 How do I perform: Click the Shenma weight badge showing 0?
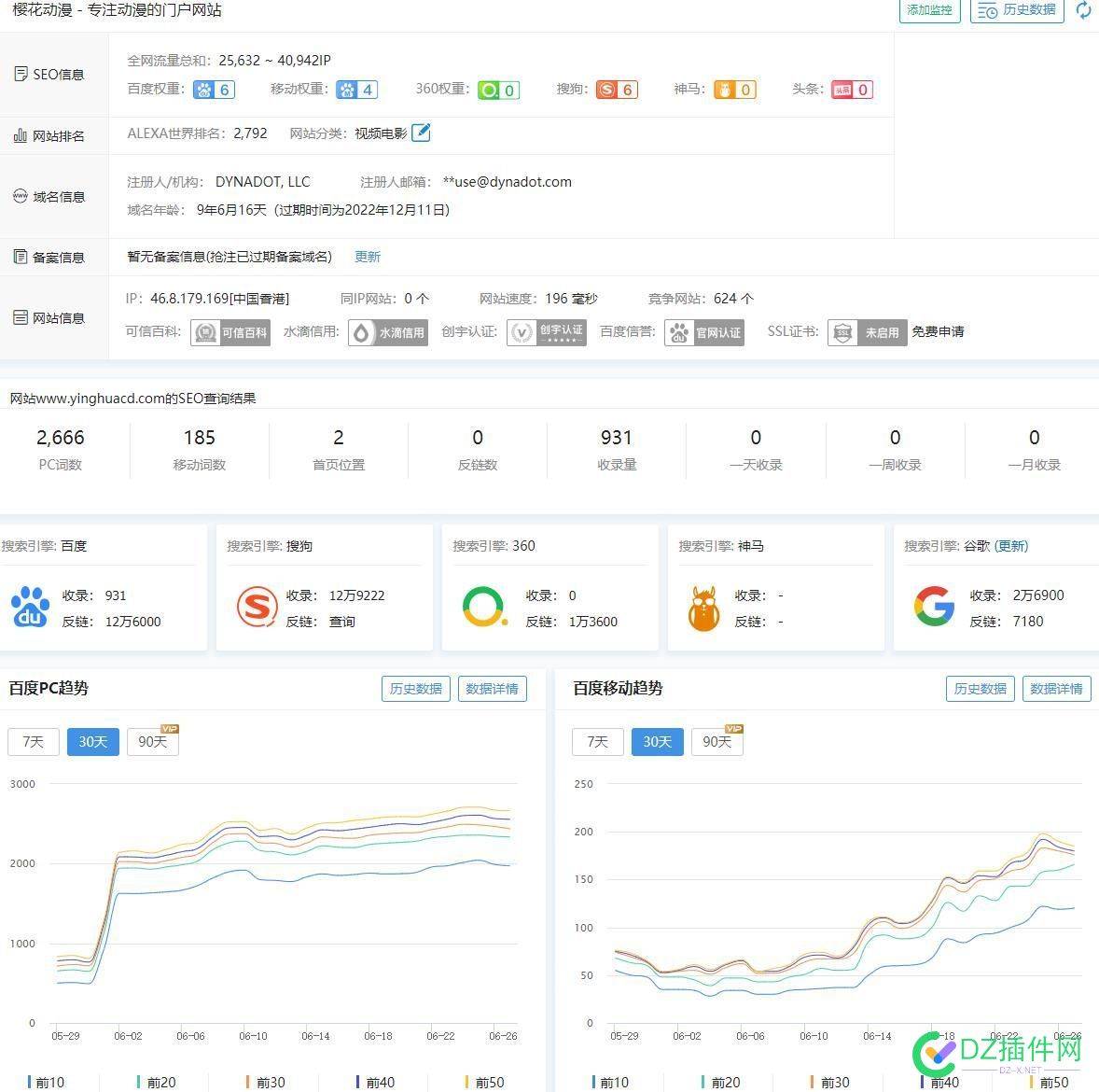click(x=734, y=90)
